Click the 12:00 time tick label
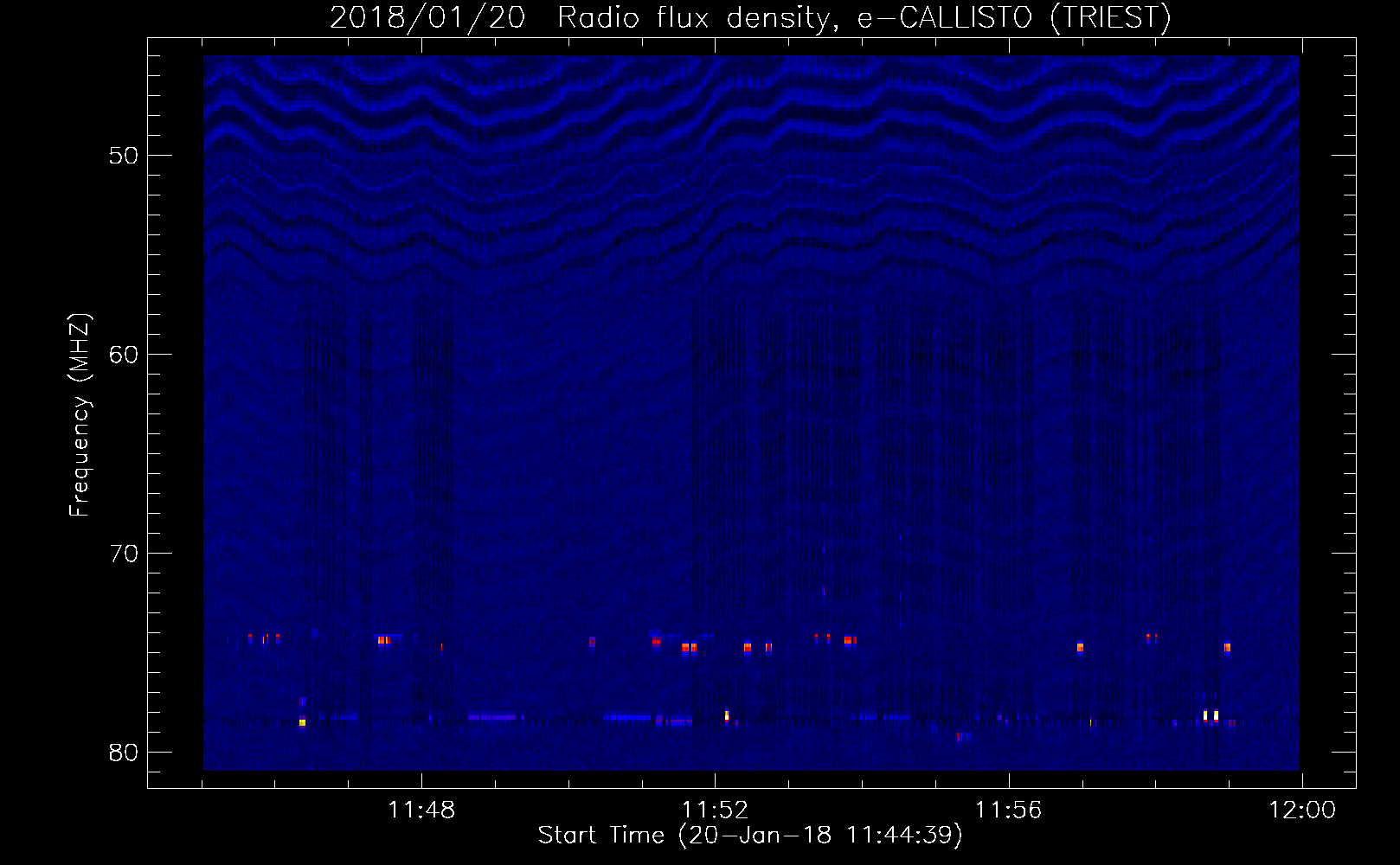1400x865 pixels. (x=1302, y=811)
